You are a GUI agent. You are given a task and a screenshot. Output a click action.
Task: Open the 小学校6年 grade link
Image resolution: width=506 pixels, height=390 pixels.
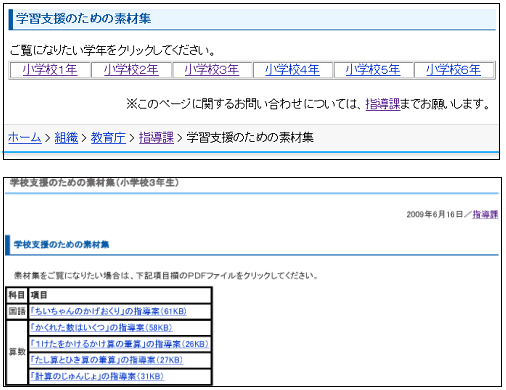pos(454,70)
